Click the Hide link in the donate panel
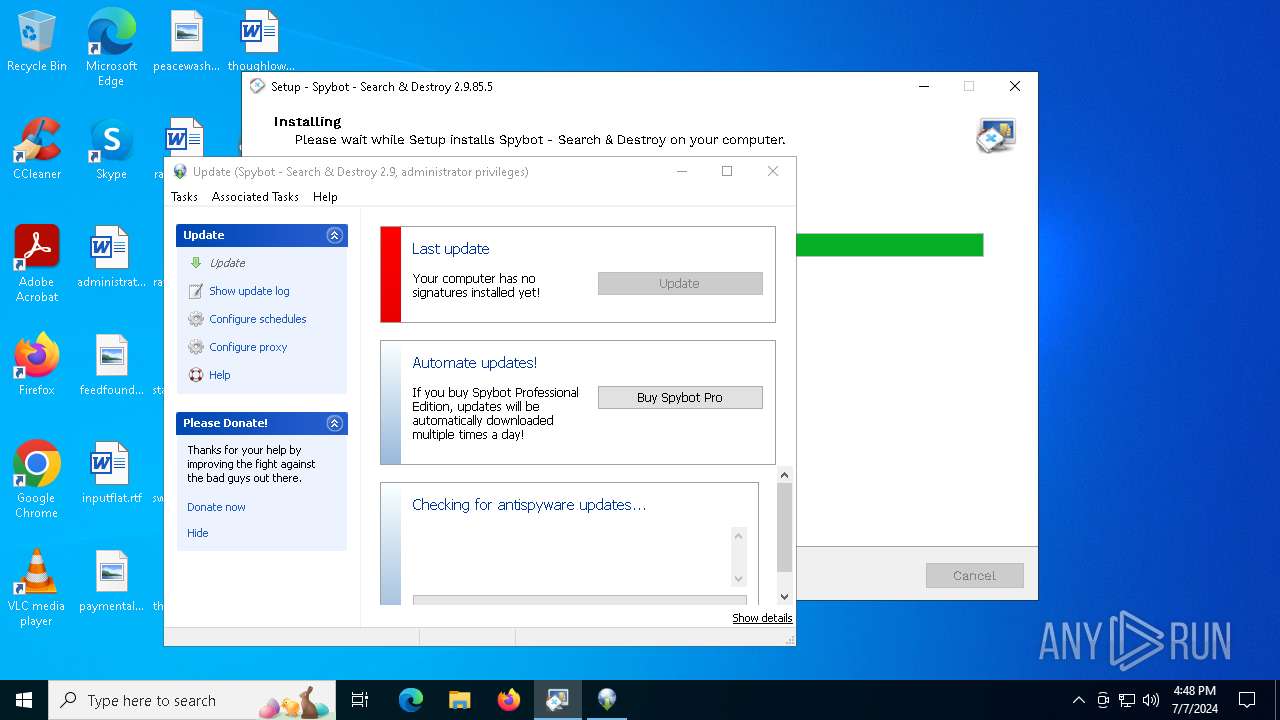The image size is (1280, 720). coord(198,533)
